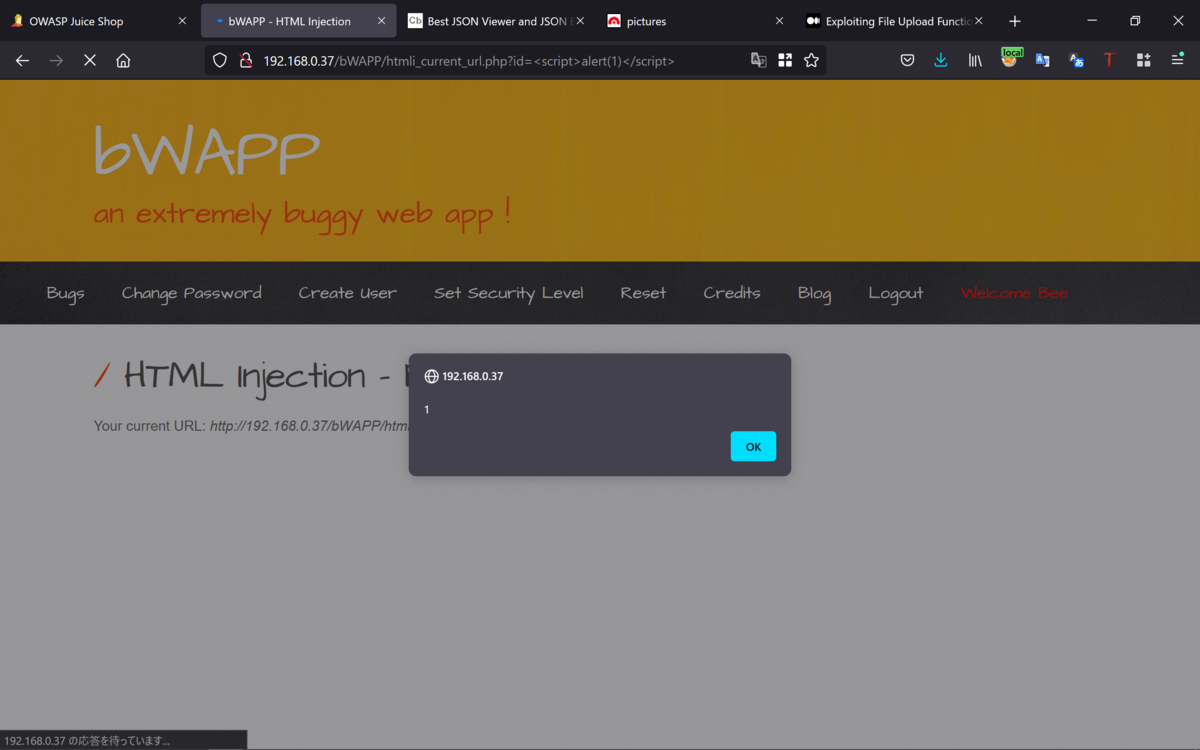Click the Reset navigation link
The height and width of the screenshot is (750, 1200).
click(x=643, y=293)
